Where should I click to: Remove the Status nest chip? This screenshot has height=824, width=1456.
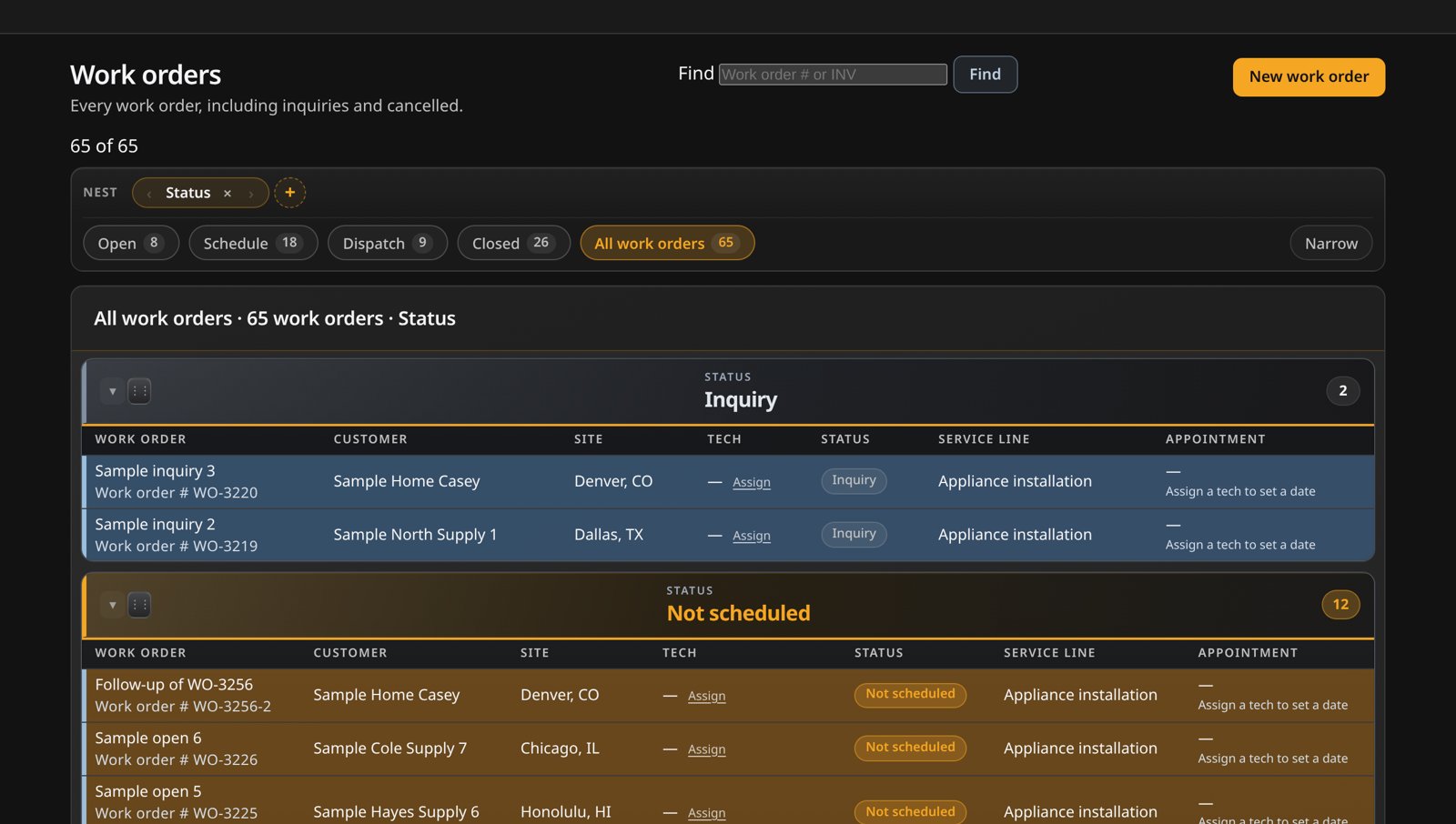coord(227,193)
